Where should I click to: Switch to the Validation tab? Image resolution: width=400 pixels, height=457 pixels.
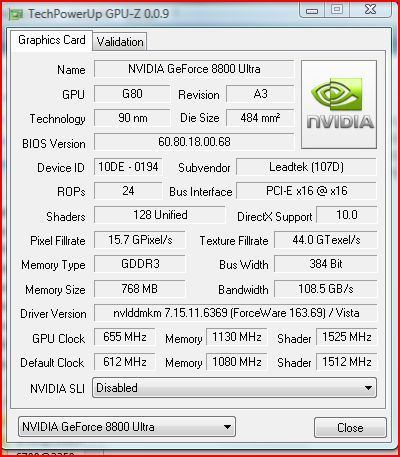[x=120, y=42]
